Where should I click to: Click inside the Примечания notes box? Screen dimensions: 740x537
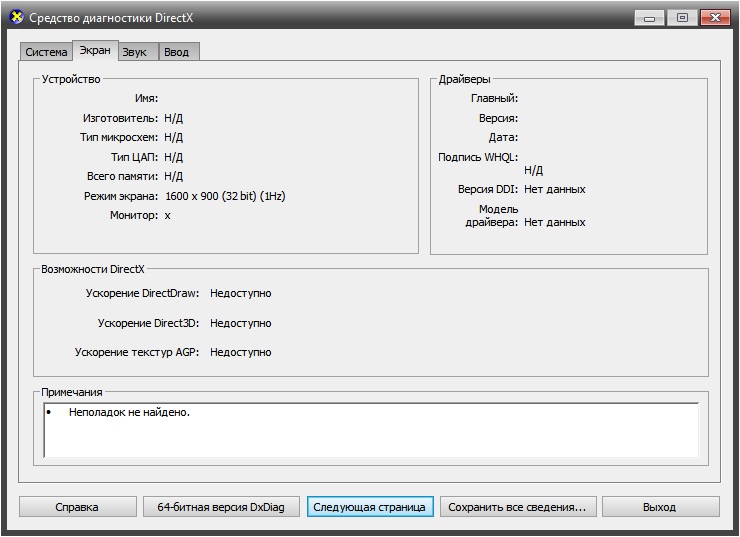[371, 430]
